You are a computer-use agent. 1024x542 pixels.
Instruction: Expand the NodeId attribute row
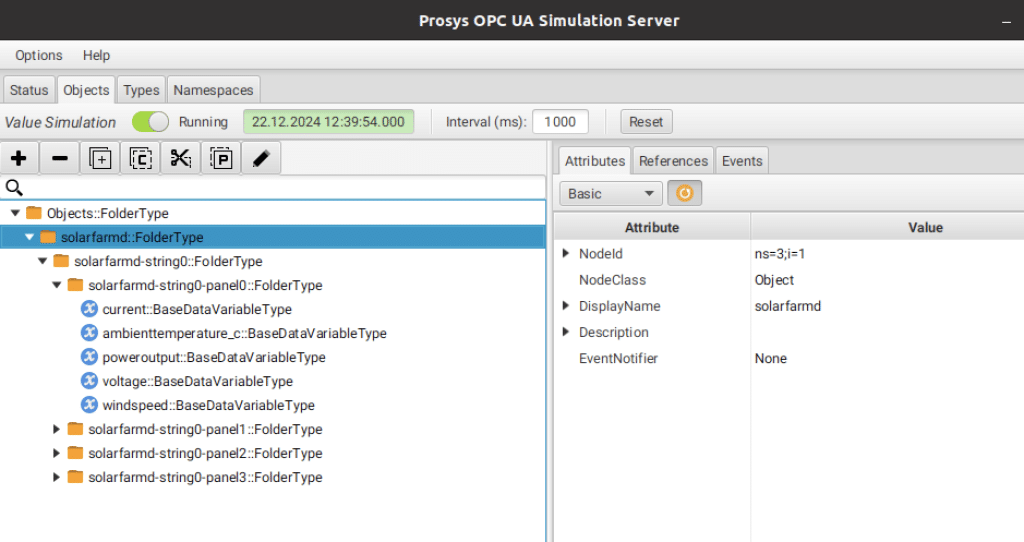point(566,253)
